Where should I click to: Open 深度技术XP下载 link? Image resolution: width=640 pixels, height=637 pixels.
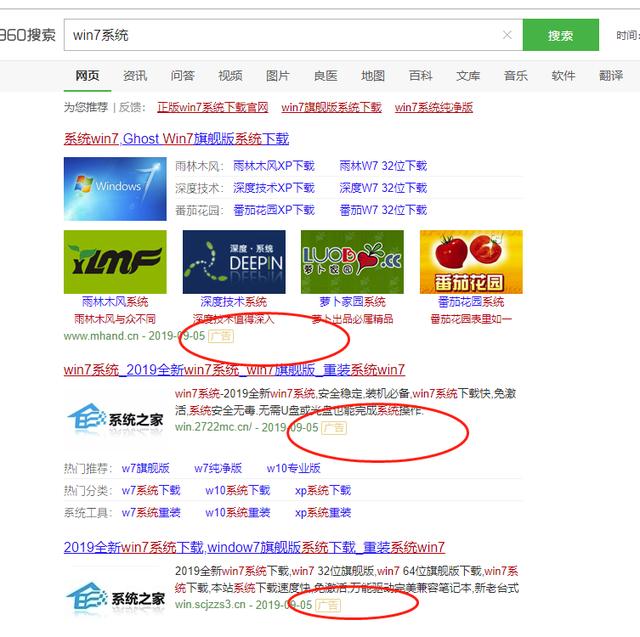point(274,188)
